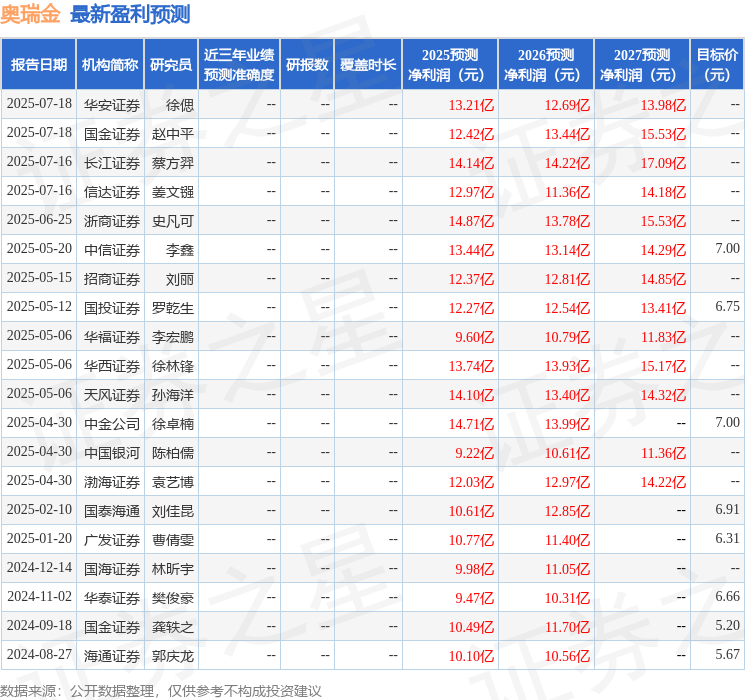The height and width of the screenshot is (700, 745).
Task: Select the 2024-08-27 report date cell
Action: 39,655
